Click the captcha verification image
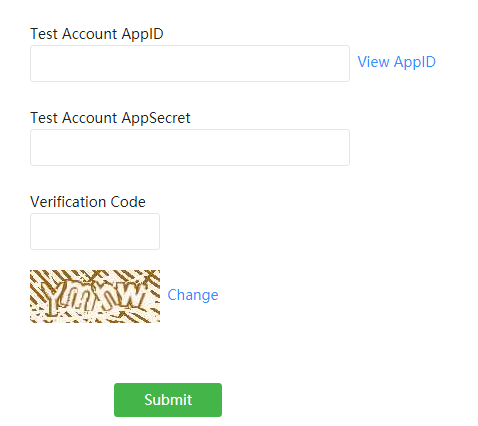 95,296
